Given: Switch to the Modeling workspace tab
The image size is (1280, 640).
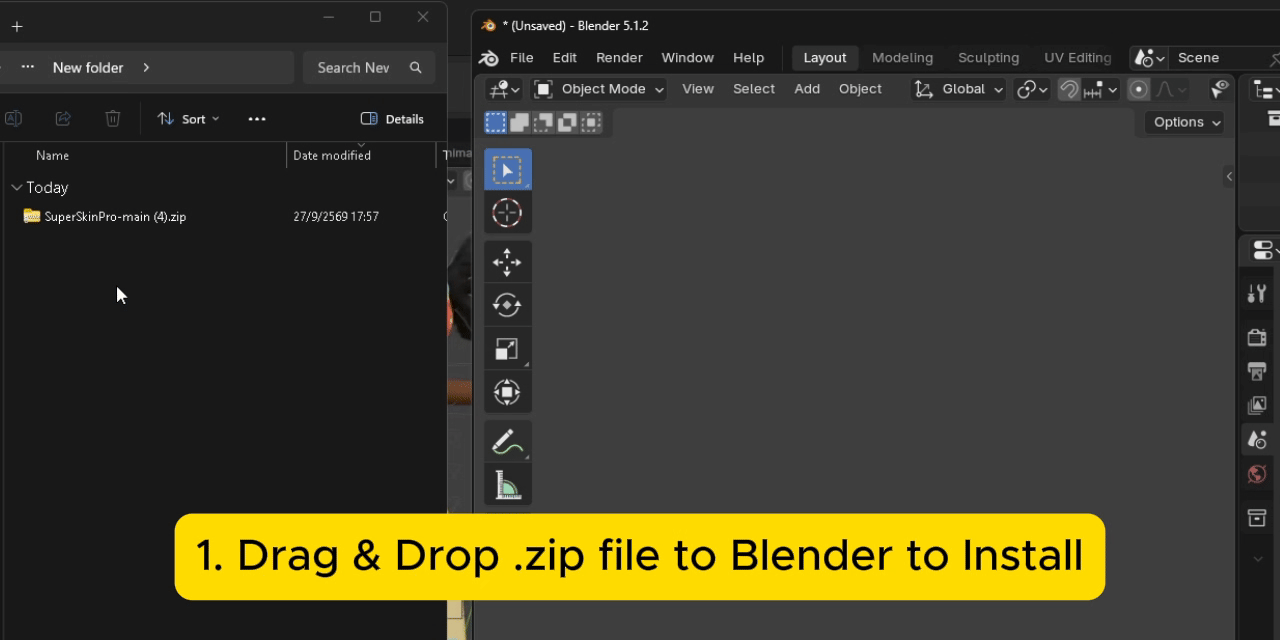Looking at the screenshot, I should [902, 58].
